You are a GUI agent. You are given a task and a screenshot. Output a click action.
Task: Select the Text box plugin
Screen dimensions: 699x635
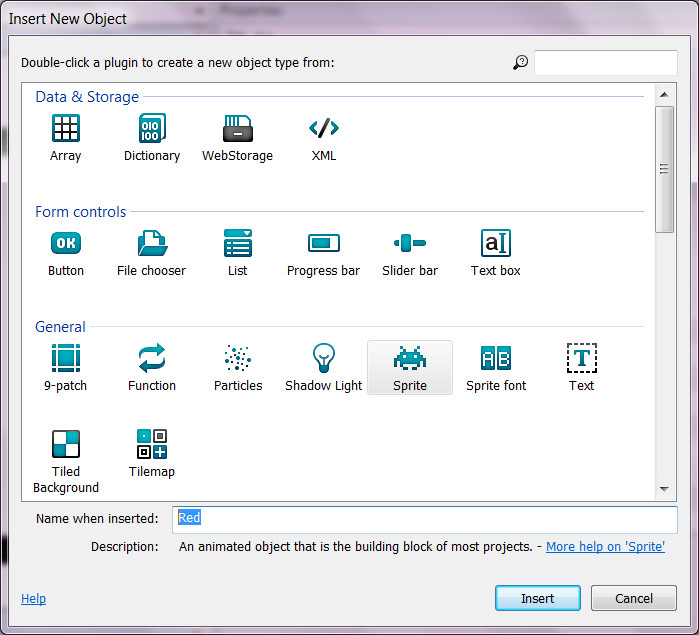pos(496,244)
